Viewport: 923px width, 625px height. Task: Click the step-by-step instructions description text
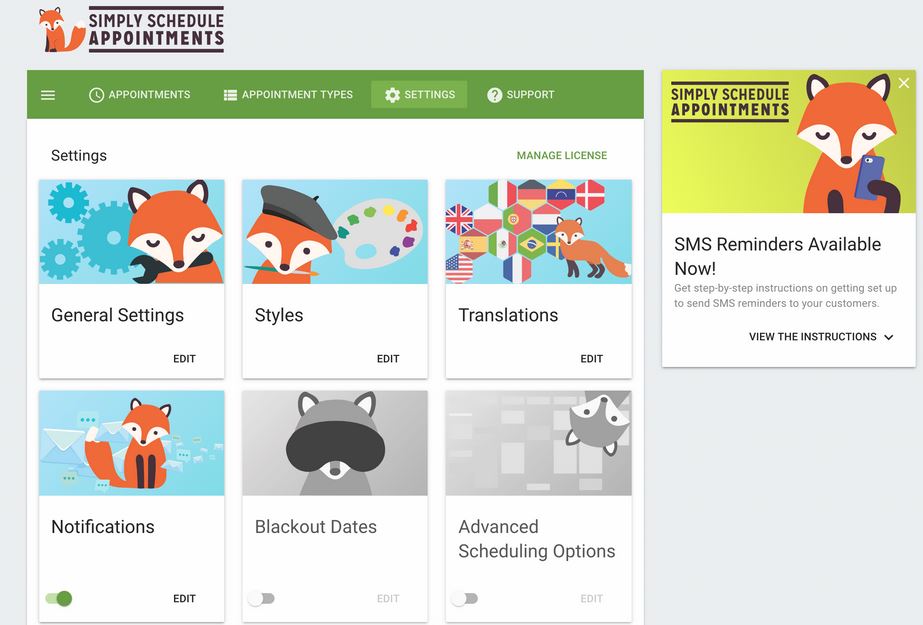(785, 295)
